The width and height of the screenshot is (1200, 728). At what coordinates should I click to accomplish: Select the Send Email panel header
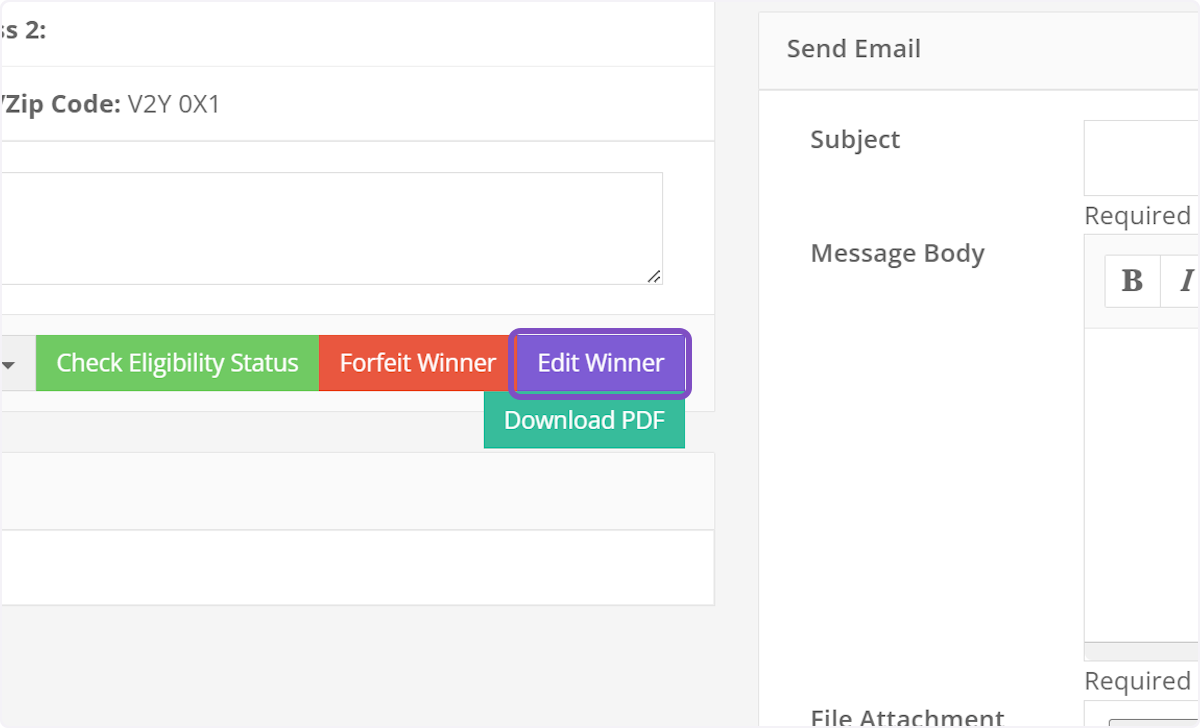pos(853,48)
